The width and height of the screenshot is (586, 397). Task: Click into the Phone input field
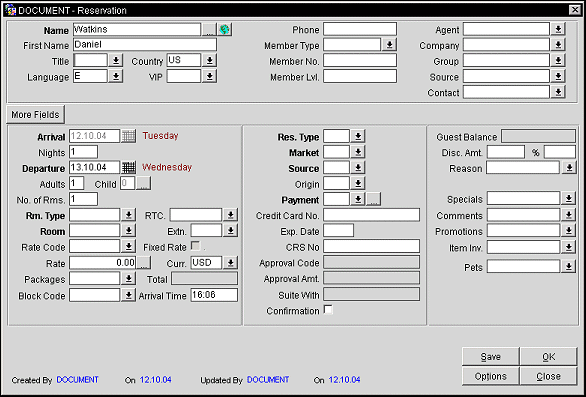(360, 29)
